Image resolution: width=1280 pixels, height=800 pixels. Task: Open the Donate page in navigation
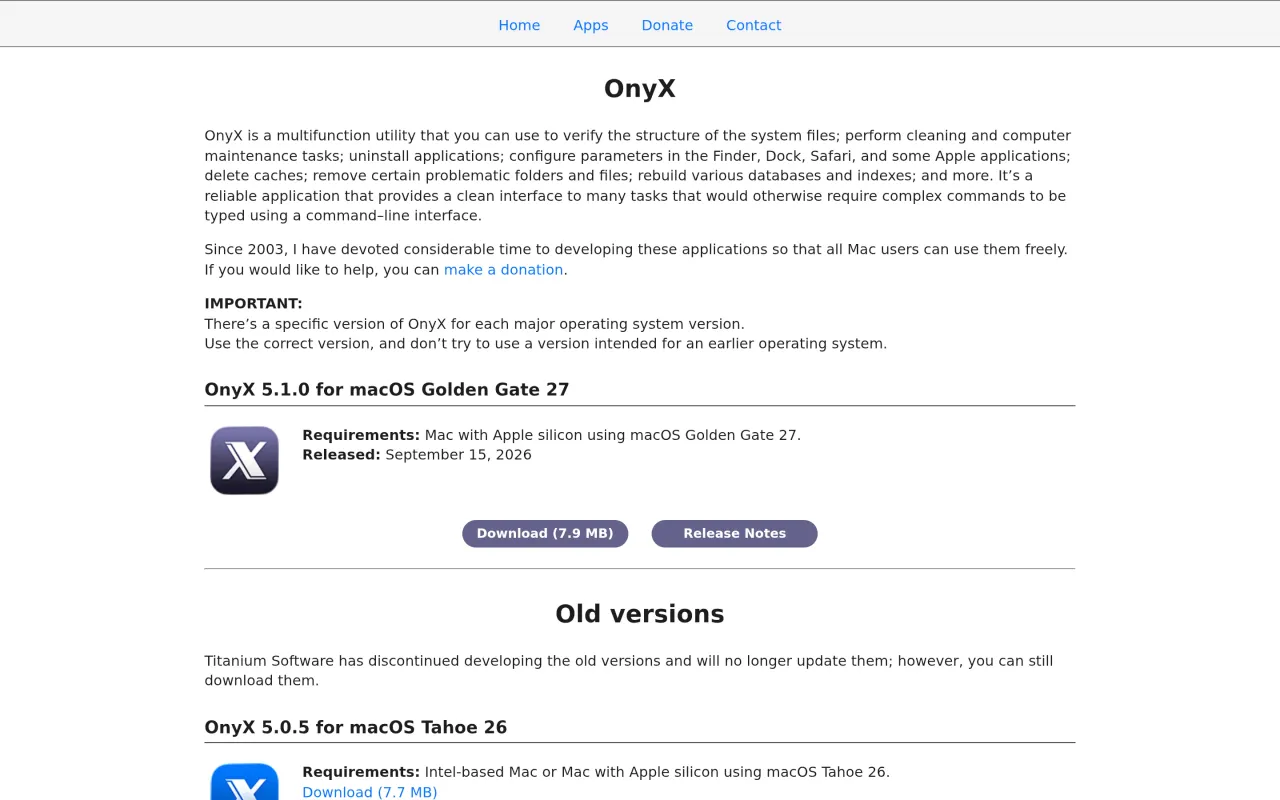coord(667,25)
